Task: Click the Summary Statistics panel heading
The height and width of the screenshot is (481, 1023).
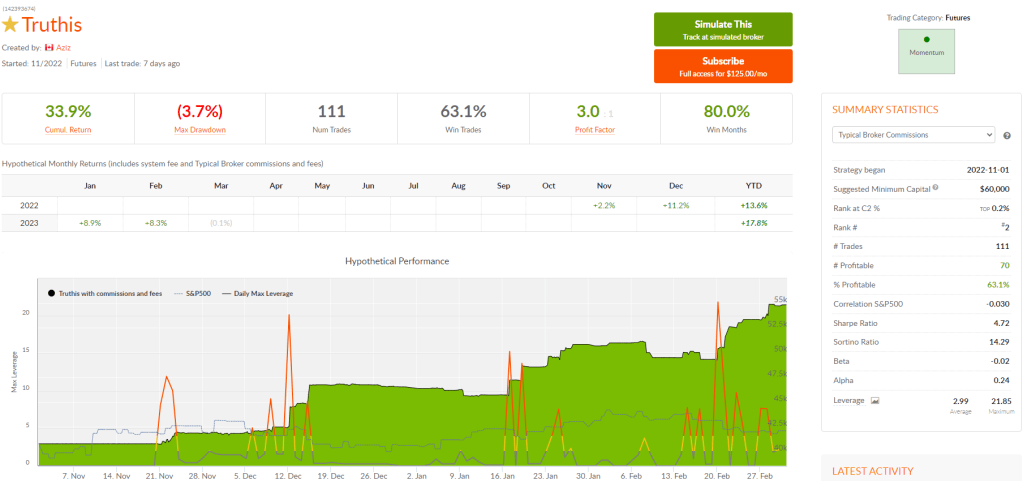Action: point(885,109)
